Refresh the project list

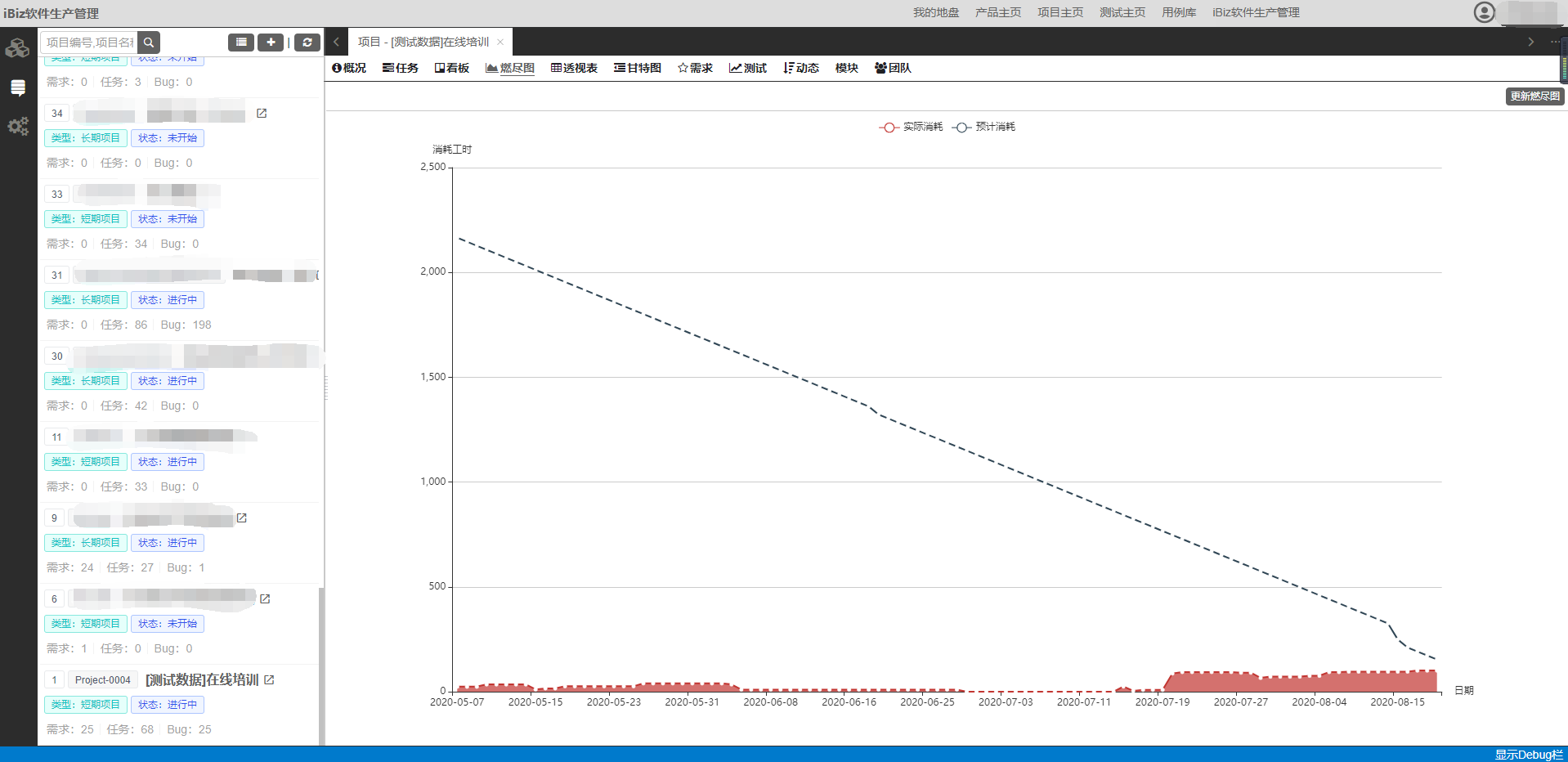pyautogui.click(x=307, y=43)
